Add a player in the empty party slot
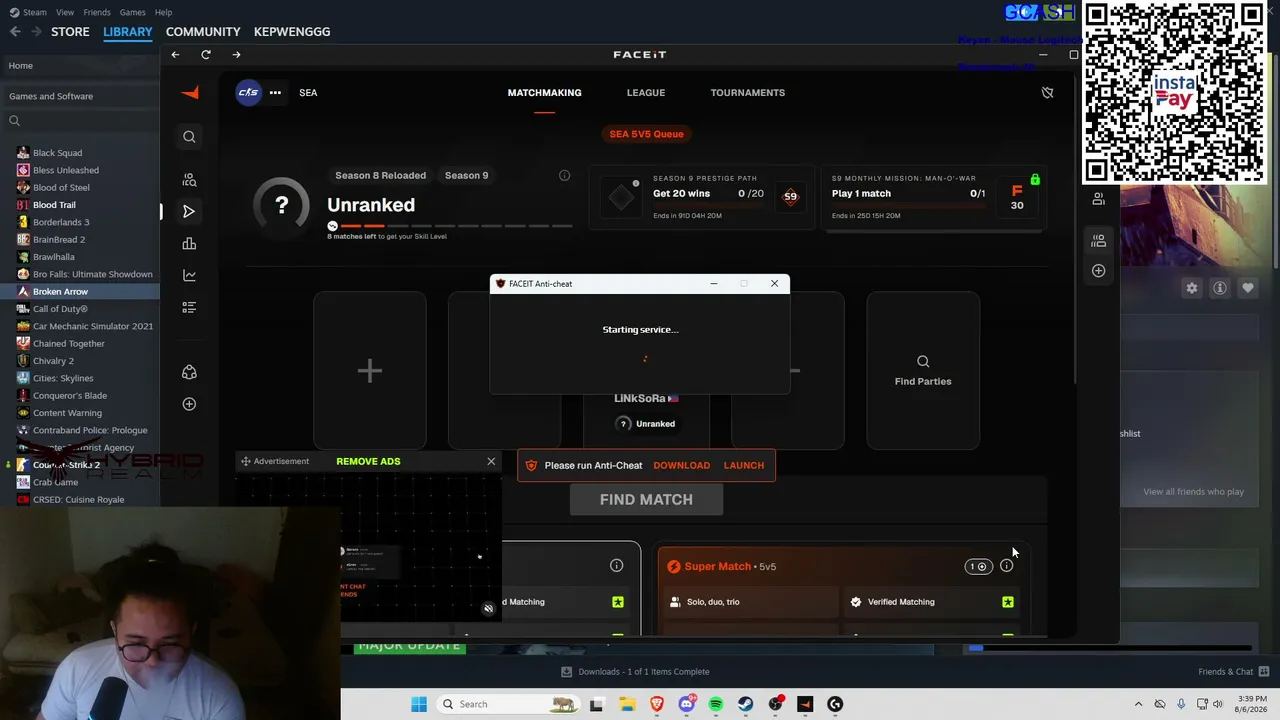This screenshot has height=720, width=1280. click(370, 371)
